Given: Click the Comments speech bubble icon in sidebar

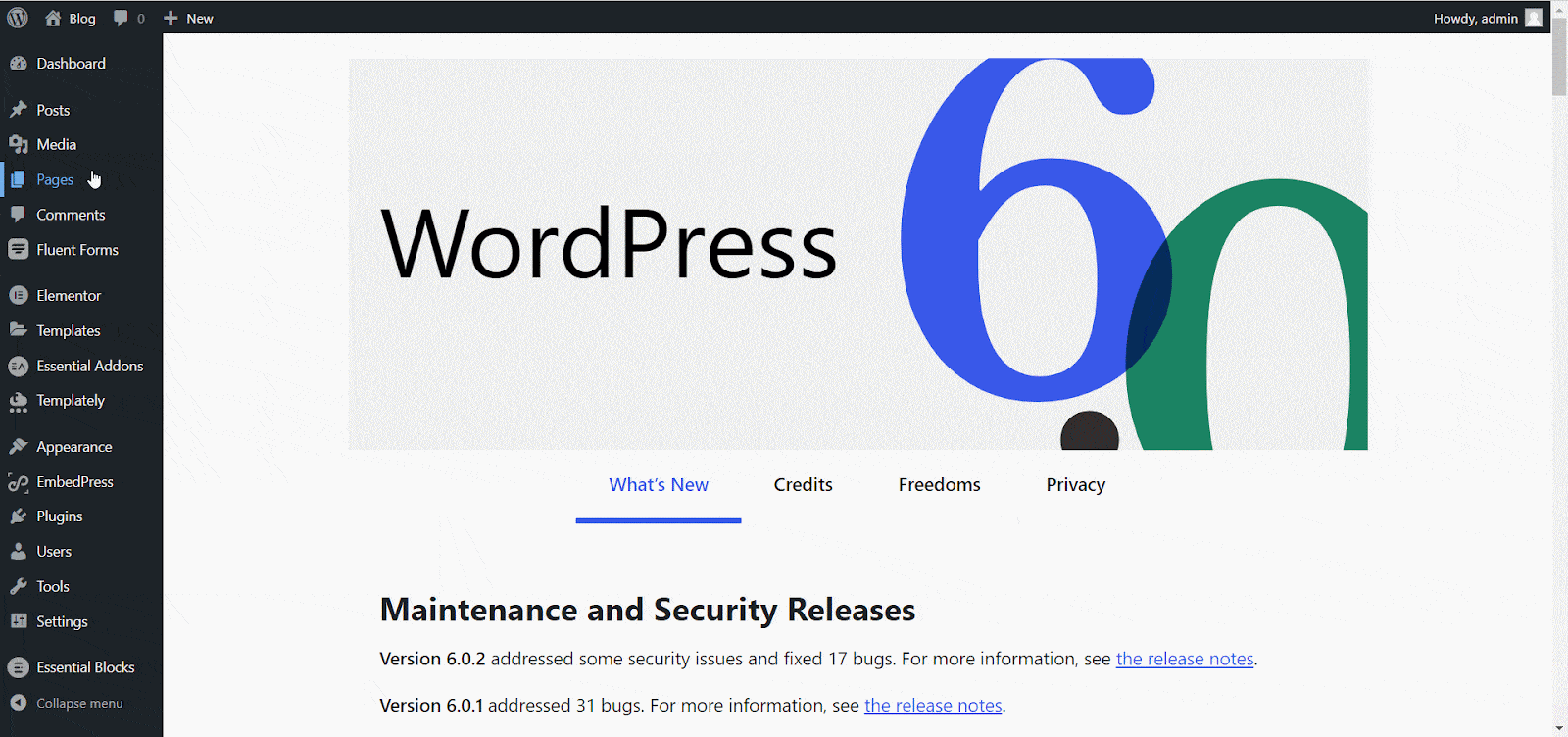Looking at the screenshot, I should pyautogui.click(x=18, y=215).
